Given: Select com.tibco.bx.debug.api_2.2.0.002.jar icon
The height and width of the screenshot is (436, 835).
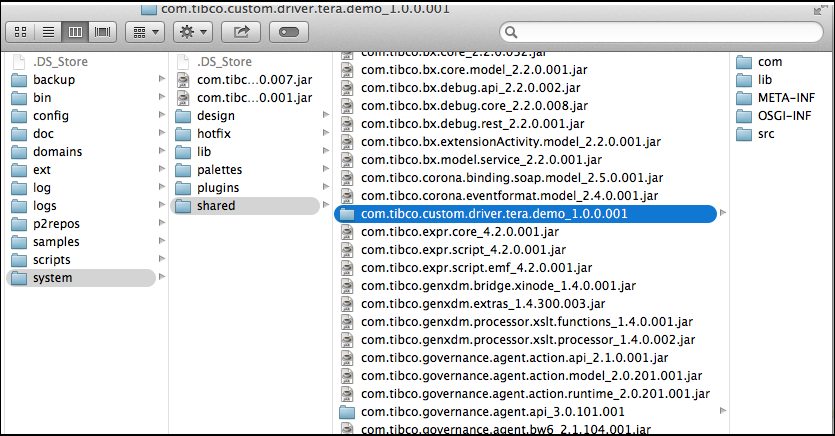Looking at the screenshot, I should [347, 88].
